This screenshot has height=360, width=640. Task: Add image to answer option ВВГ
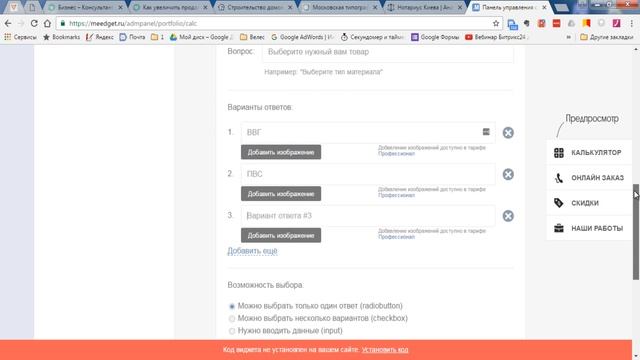pos(281,152)
